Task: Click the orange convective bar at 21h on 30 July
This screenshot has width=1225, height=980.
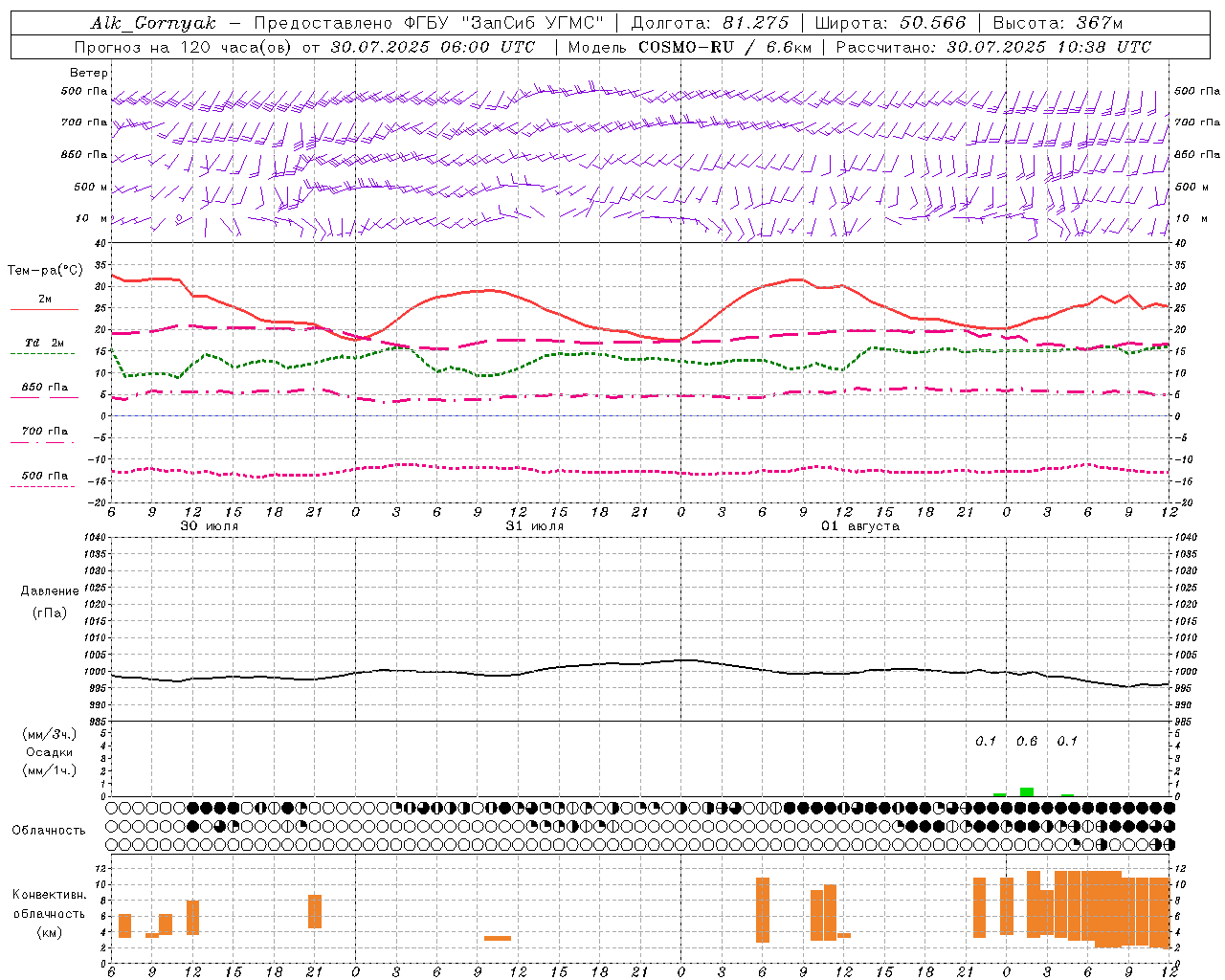Action: tap(315, 911)
